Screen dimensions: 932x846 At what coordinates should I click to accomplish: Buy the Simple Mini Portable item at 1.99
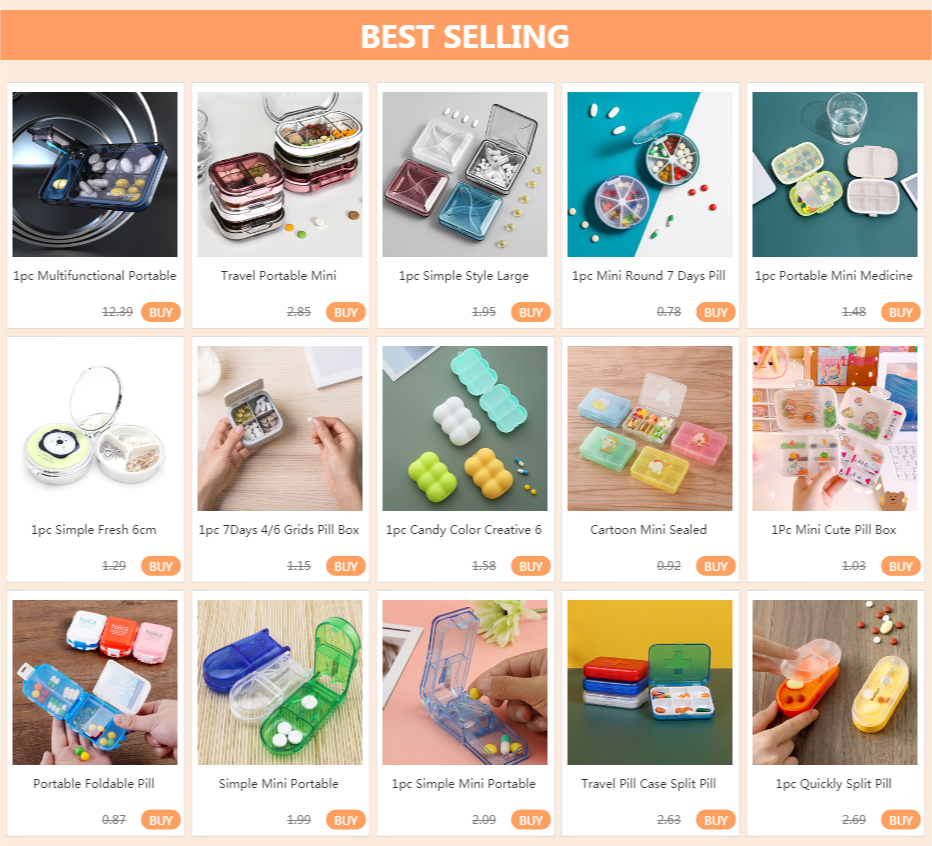pyautogui.click(x=345, y=820)
